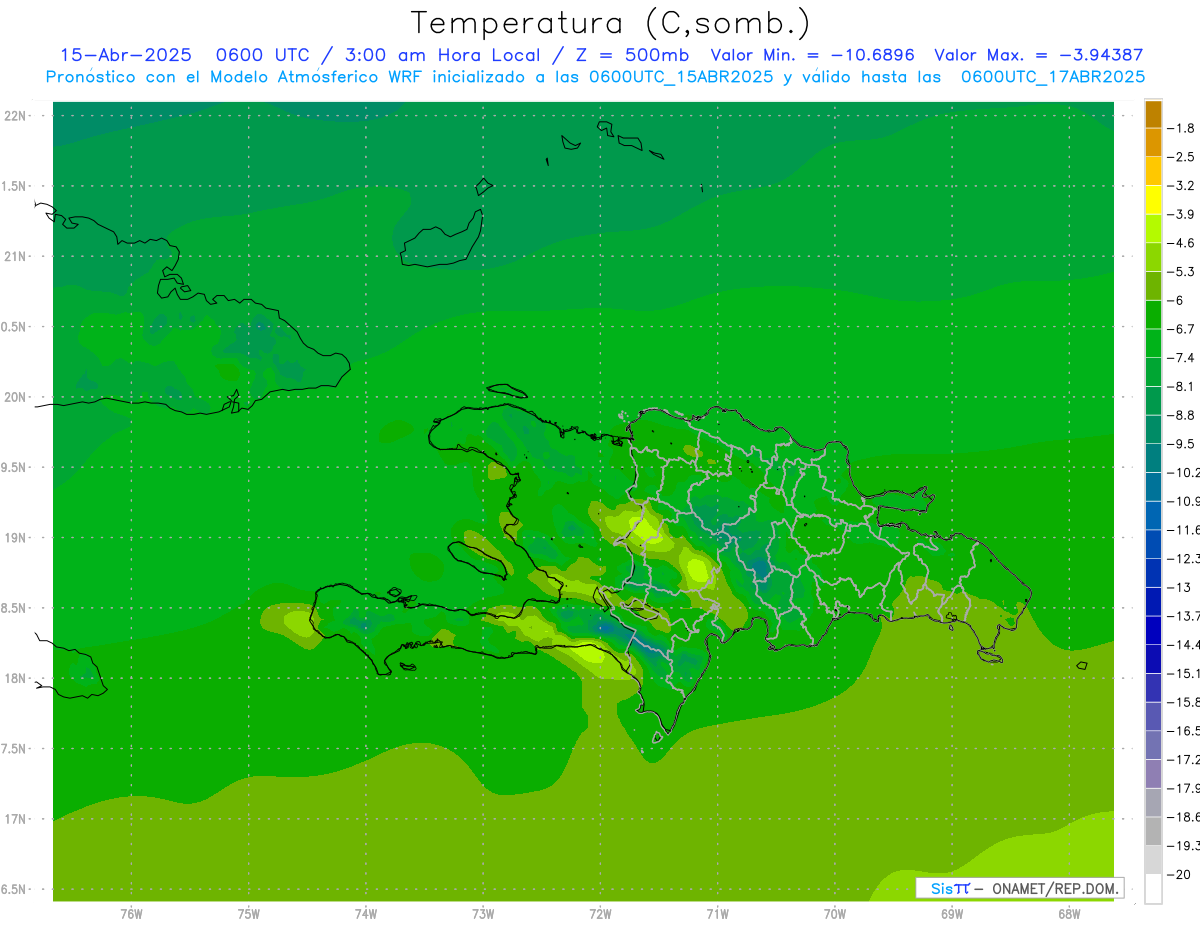Screen dimensions: 1200x927
Task: Click the '22N' latitude label
Action: coord(16,116)
